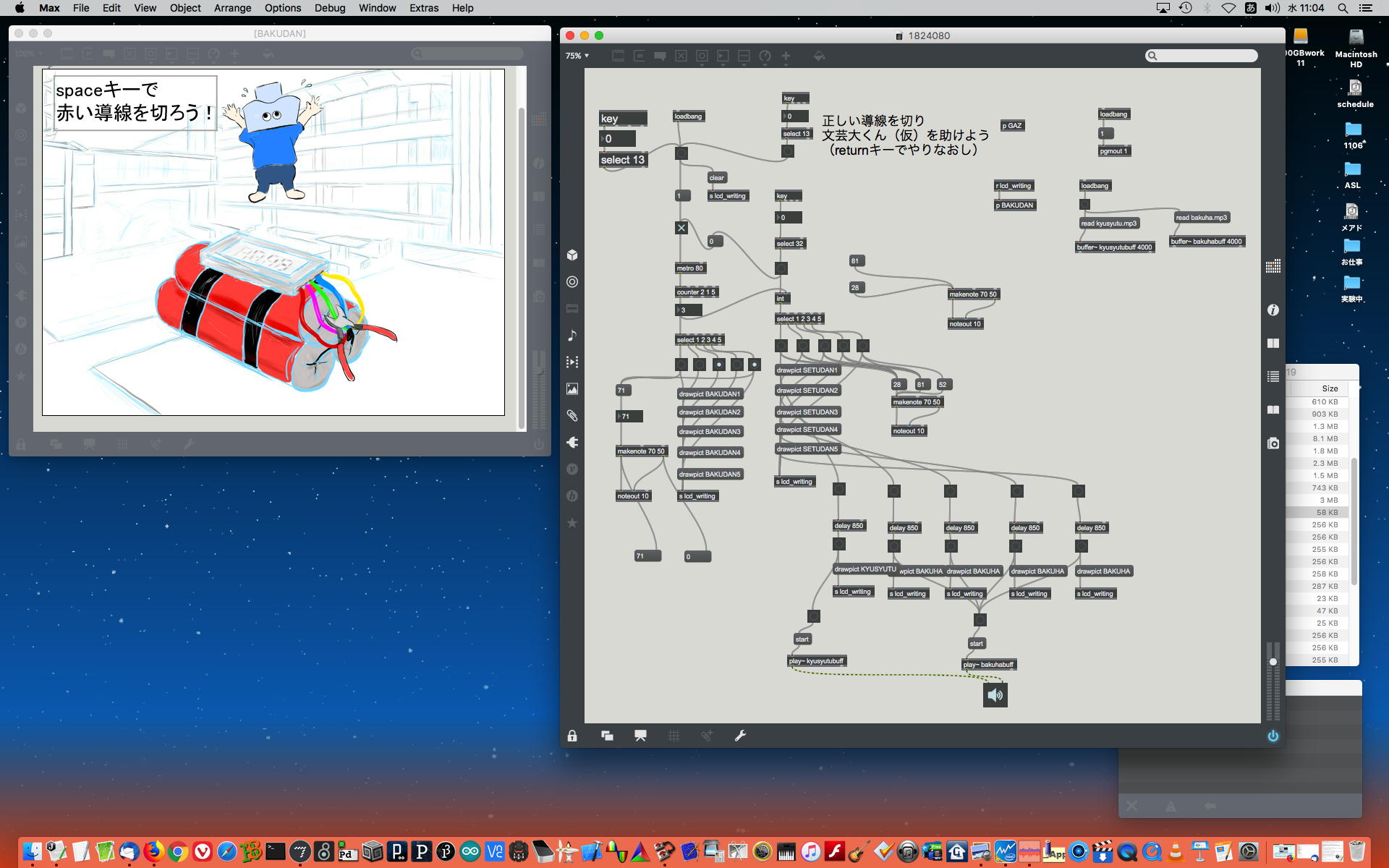Click the clear message box
1389x868 pixels.
point(716,178)
